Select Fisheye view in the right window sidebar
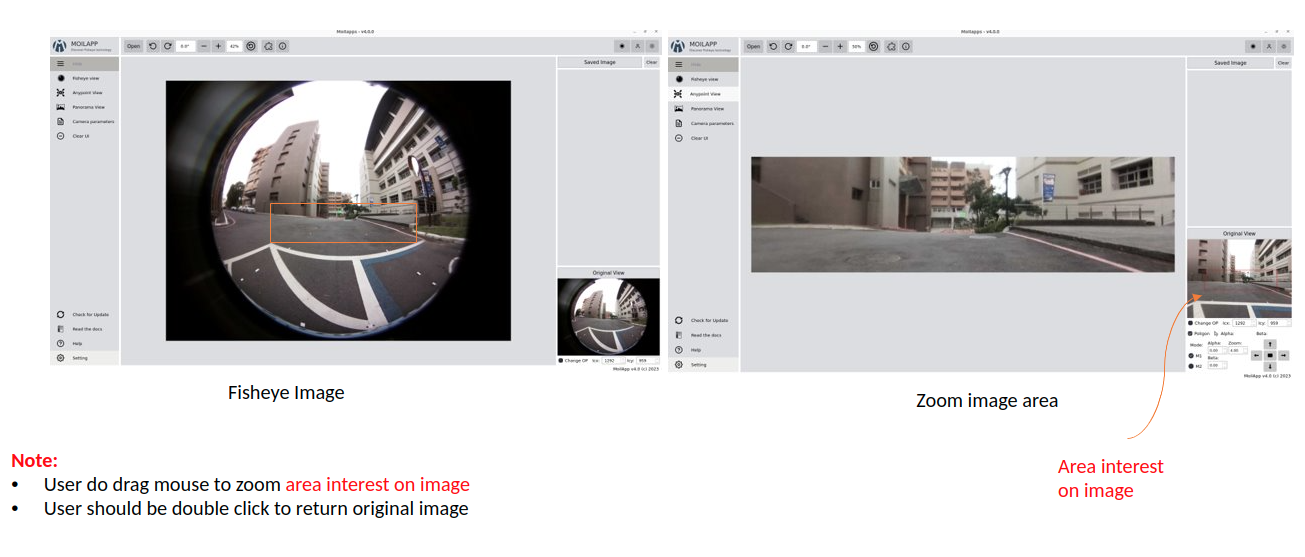 point(705,79)
